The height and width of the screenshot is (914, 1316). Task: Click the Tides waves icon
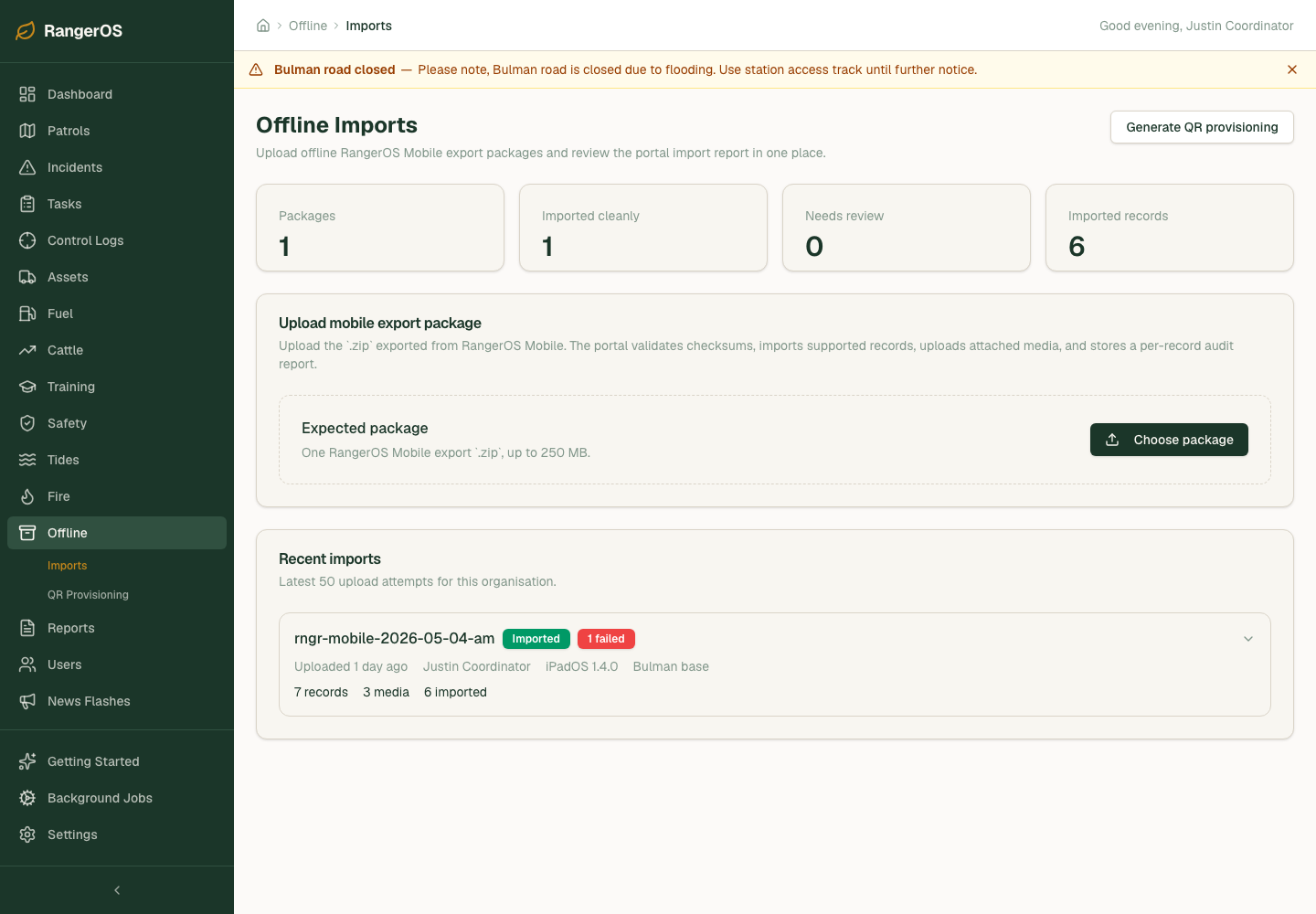27,460
